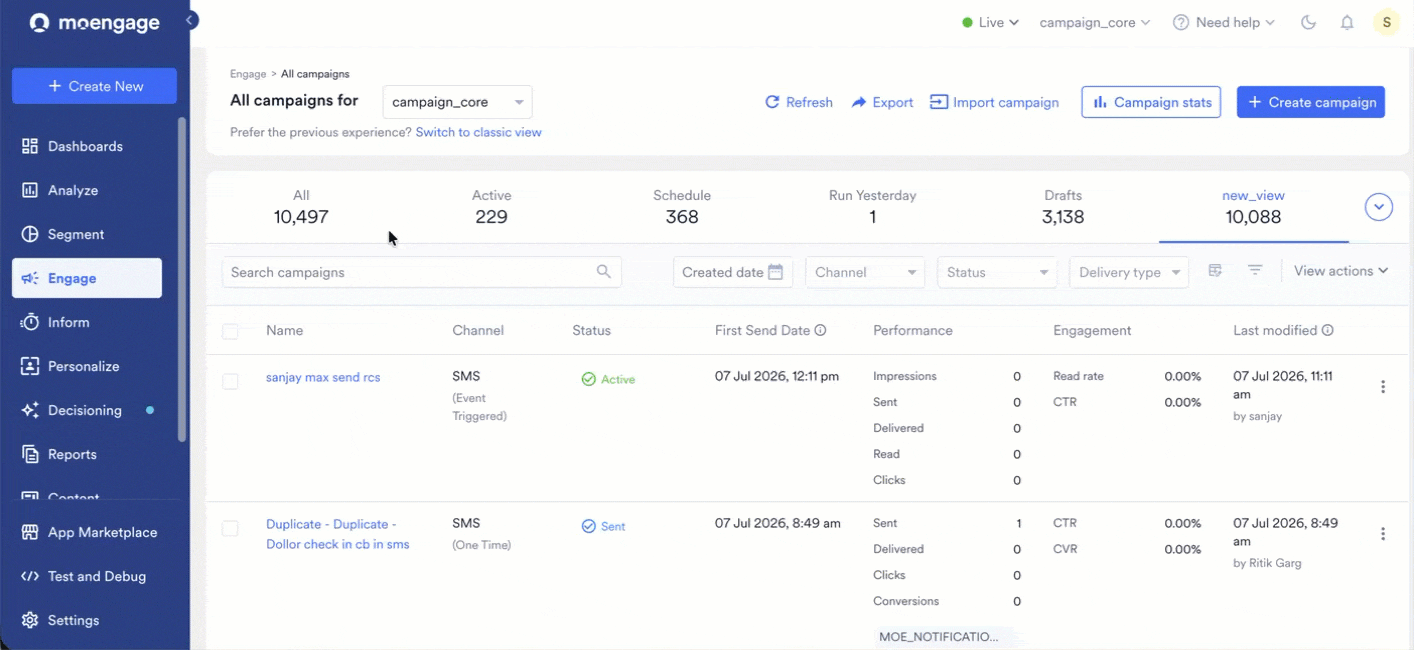Viewport: 1414px width, 650px height.
Task: Open Decisioning in the sidebar
Action: tap(86, 410)
